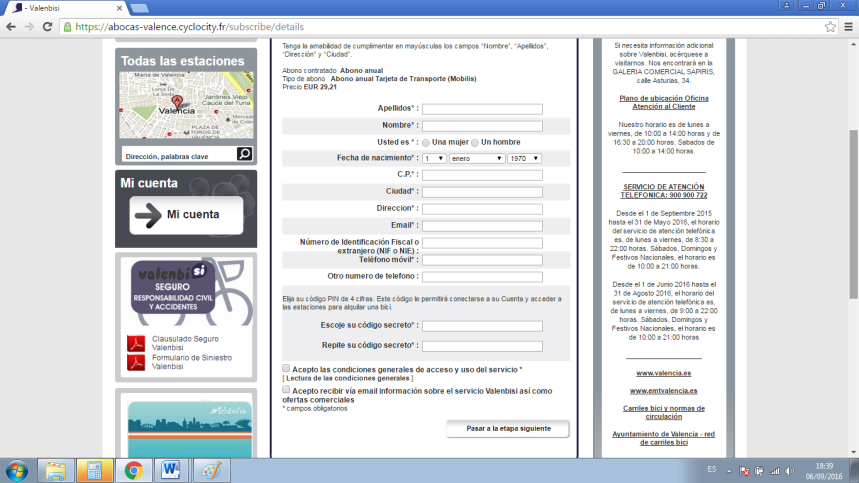Reload the Valenbisi page
The height and width of the screenshot is (483, 859).
[x=48, y=27]
